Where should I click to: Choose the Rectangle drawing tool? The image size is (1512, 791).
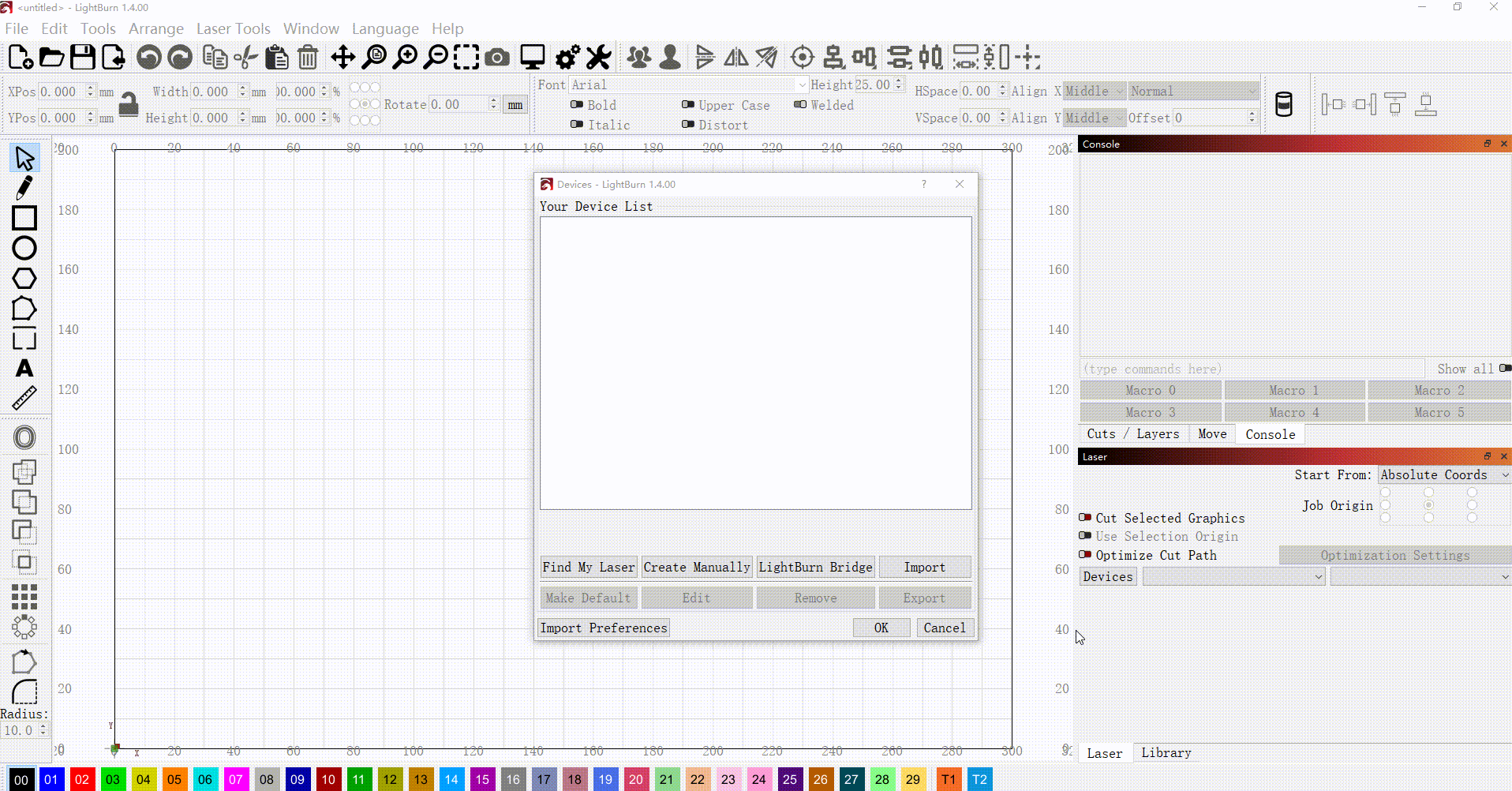coord(24,218)
